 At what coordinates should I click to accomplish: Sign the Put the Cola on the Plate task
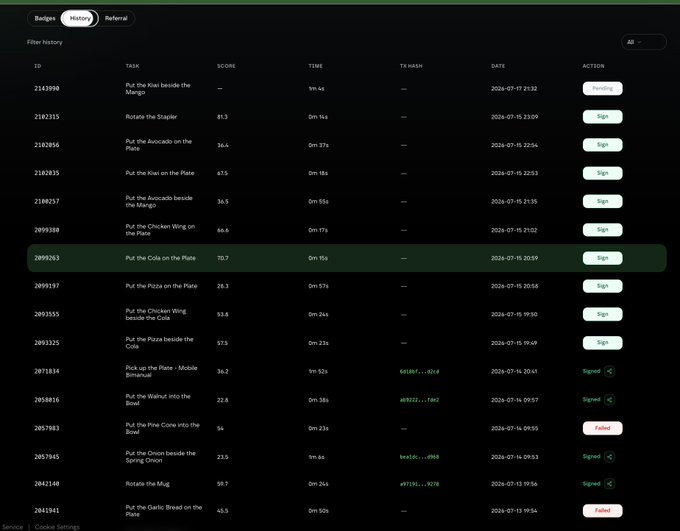pyautogui.click(x=602, y=258)
